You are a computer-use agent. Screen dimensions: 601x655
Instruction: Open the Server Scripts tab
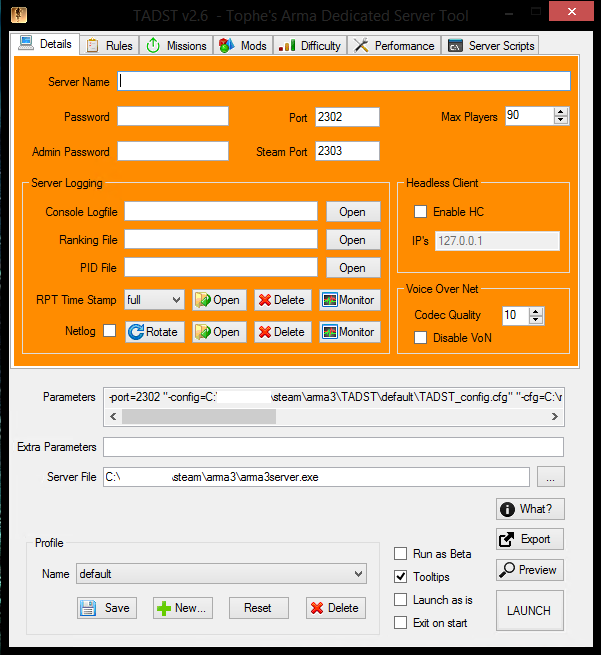point(490,46)
